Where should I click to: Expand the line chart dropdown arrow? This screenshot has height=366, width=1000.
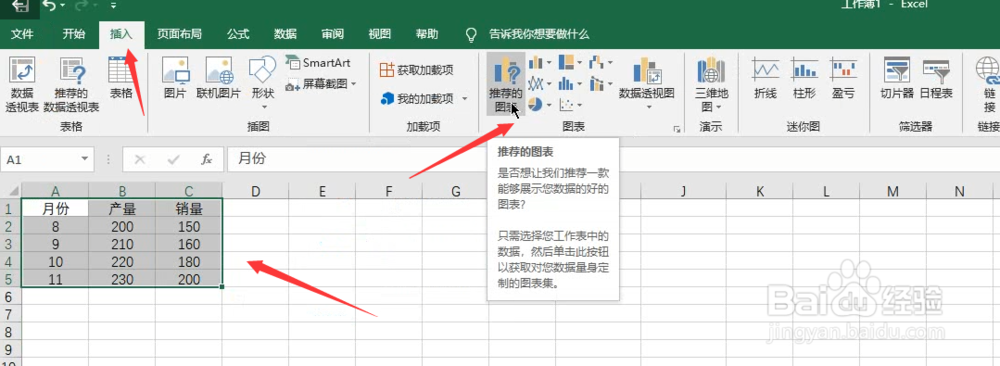coord(548,84)
